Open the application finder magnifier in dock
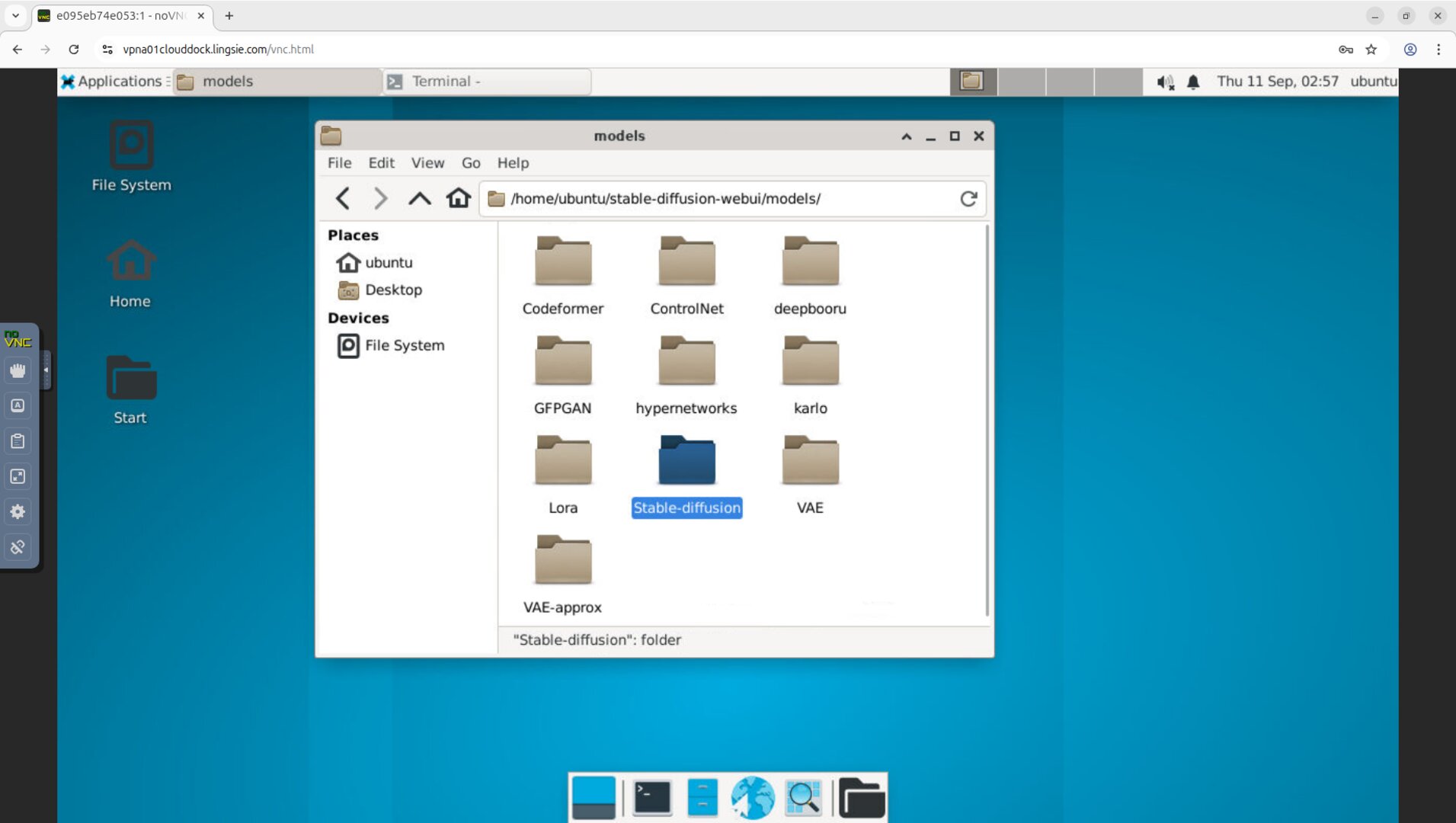This screenshot has width=1456, height=823. click(802, 797)
